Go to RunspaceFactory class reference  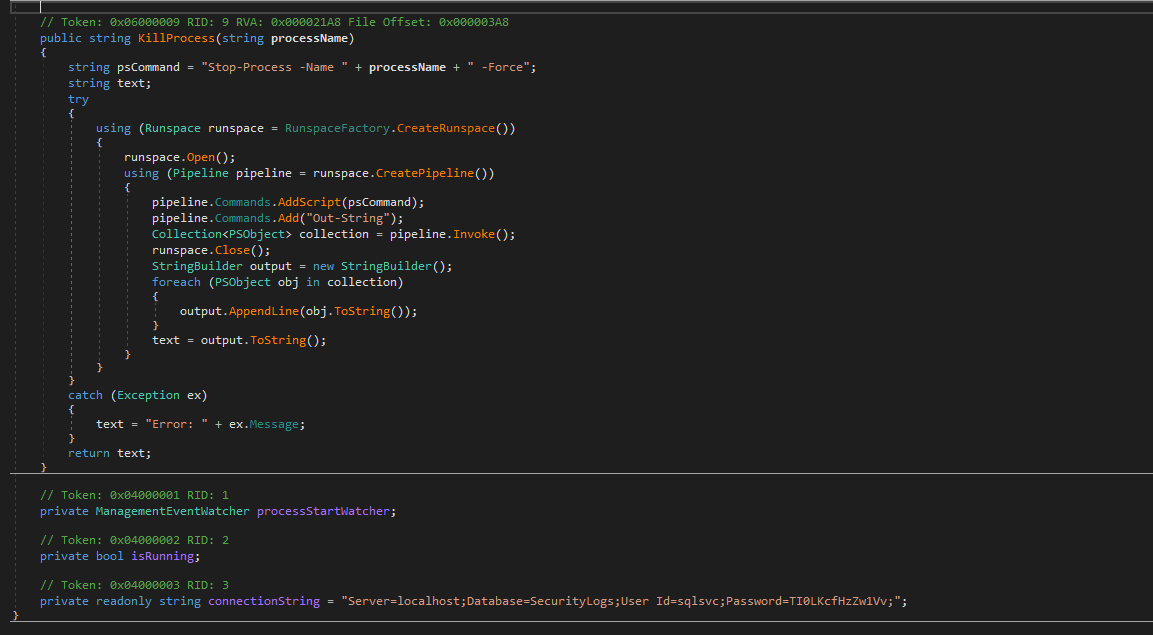[338, 129]
